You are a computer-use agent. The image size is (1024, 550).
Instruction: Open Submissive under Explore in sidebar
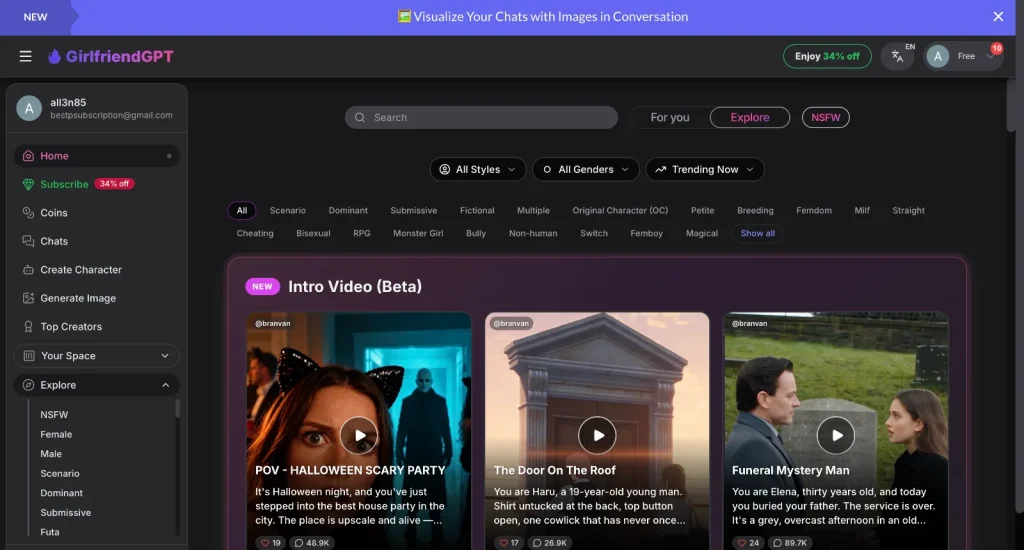point(65,513)
